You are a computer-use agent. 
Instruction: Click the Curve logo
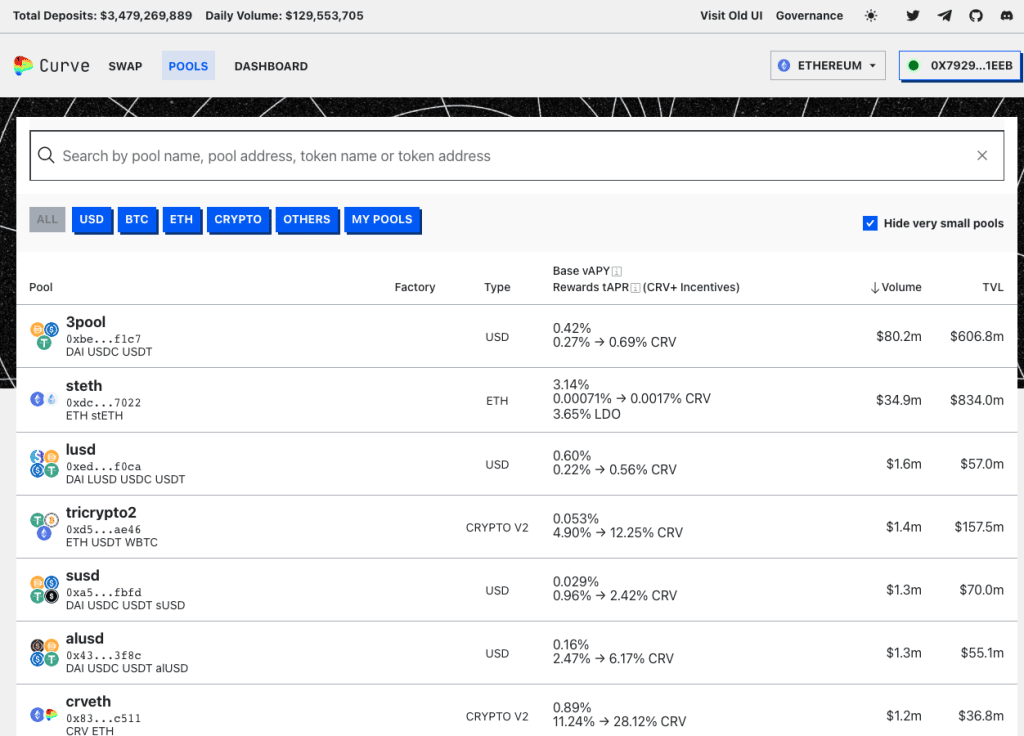[x=52, y=65]
